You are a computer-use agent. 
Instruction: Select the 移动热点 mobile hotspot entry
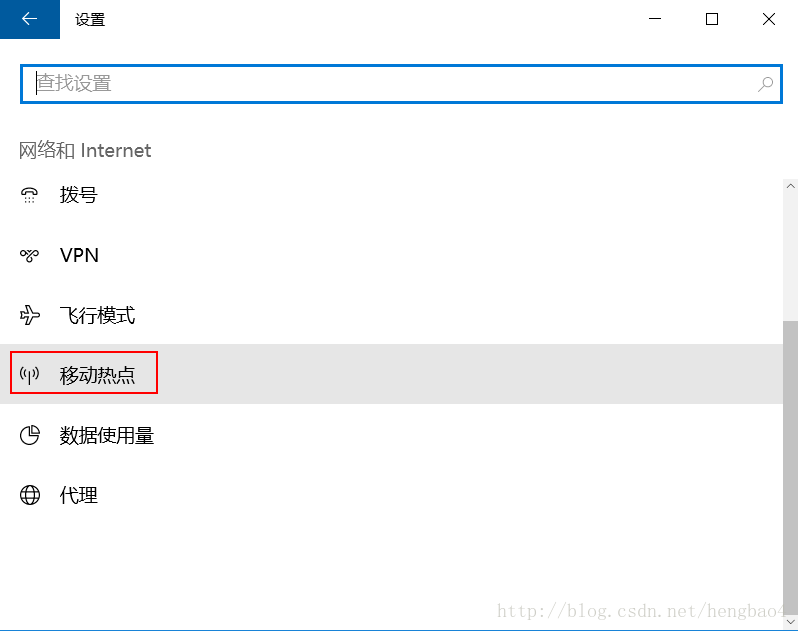click(x=391, y=374)
